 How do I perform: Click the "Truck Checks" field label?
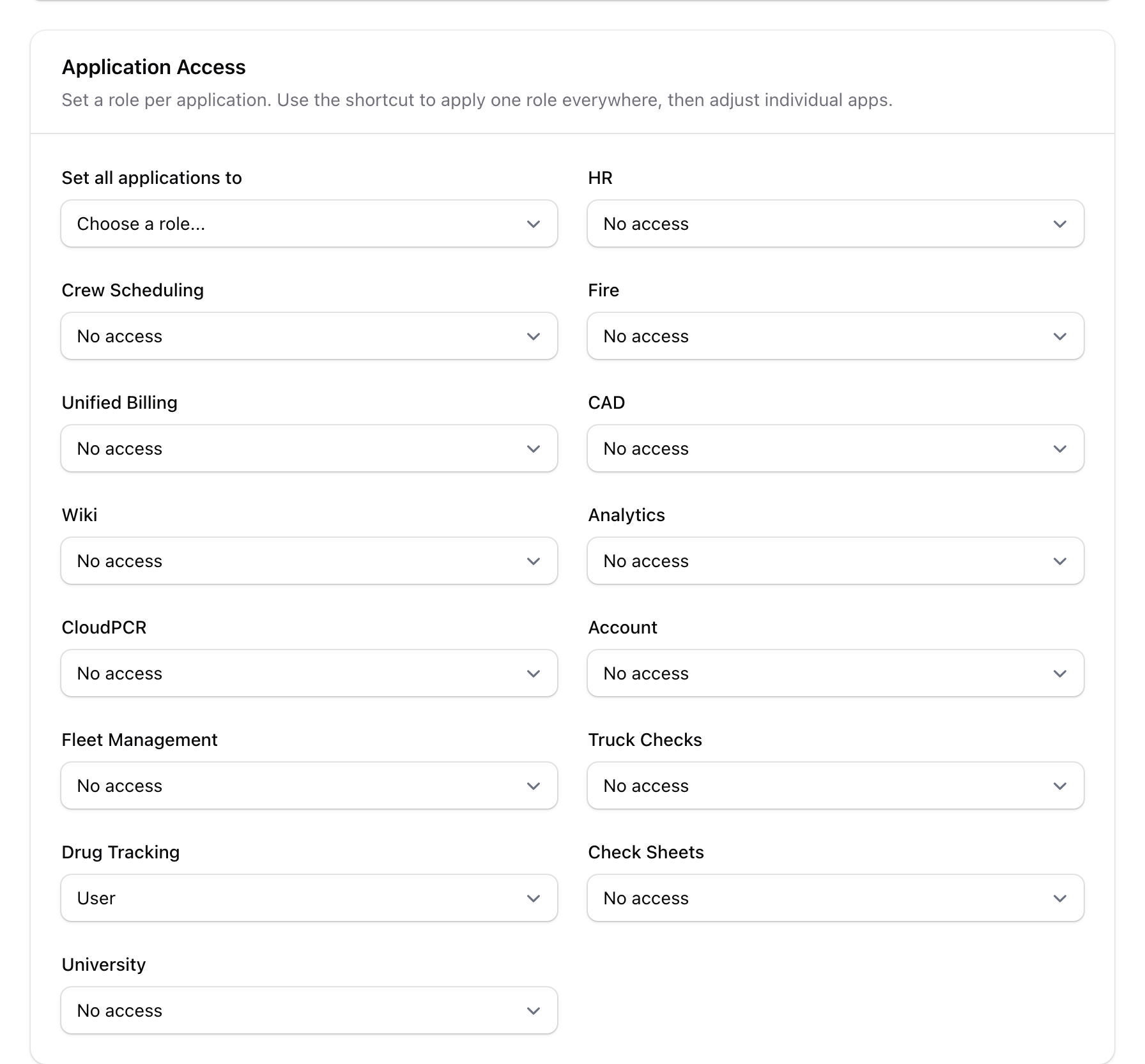click(645, 740)
